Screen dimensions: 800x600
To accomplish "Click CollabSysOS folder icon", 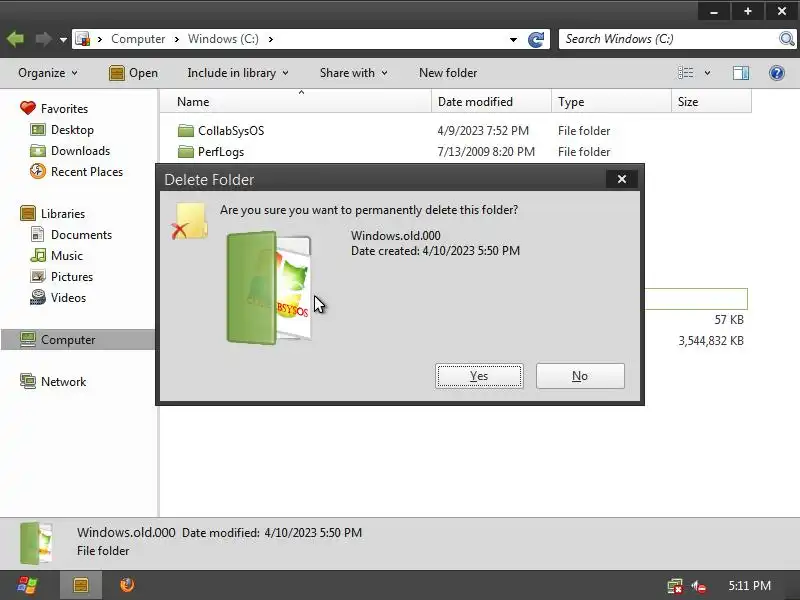I will [x=186, y=131].
